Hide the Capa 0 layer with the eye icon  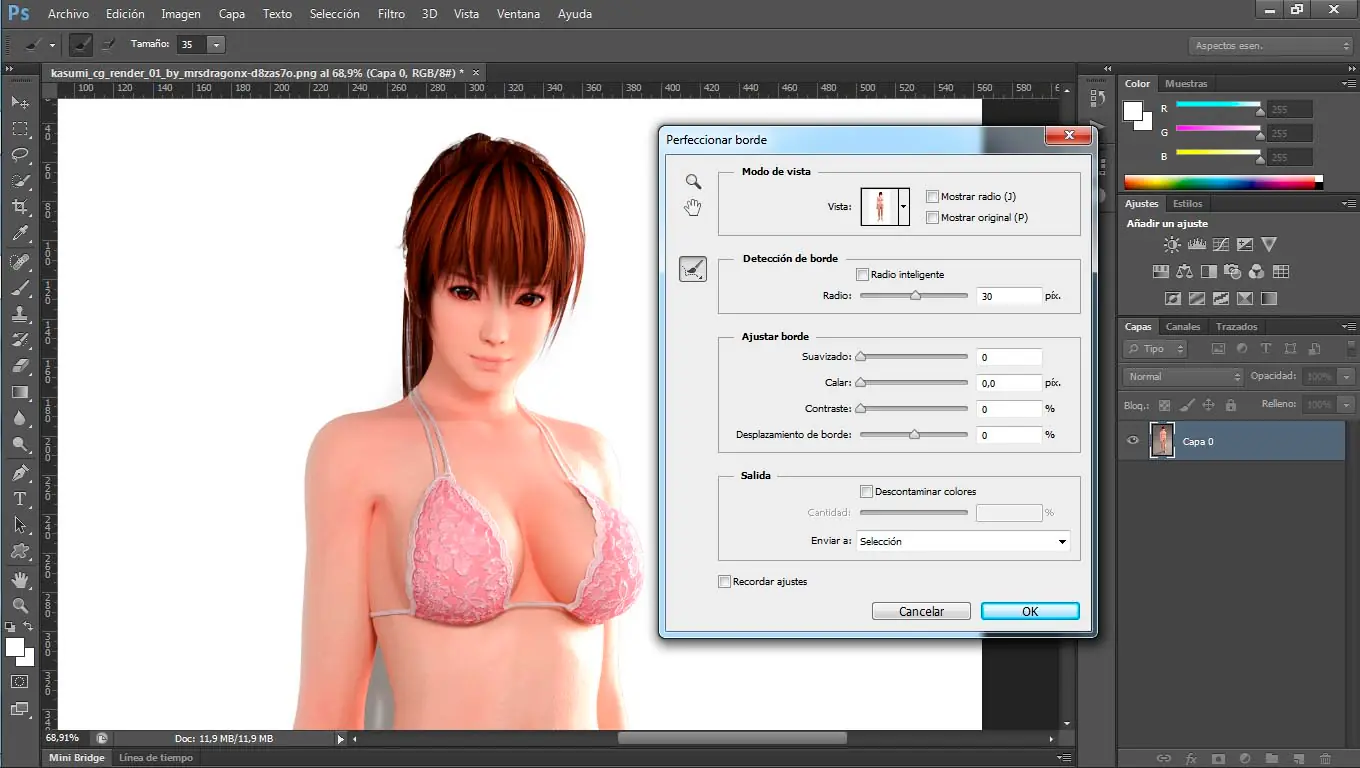pyautogui.click(x=1133, y=441)
